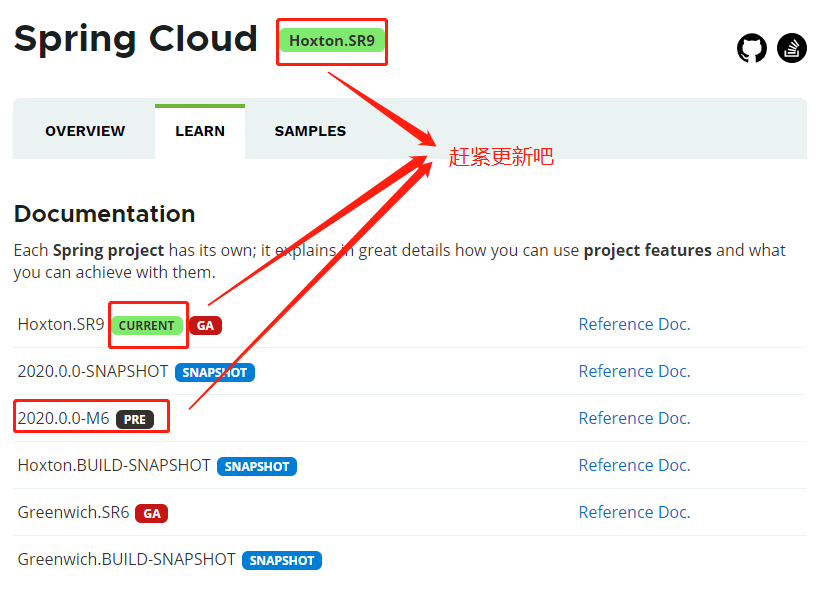Click the green CURRENT badge
The height and width of the screenshot is (594, 817).
click(147, 326)
